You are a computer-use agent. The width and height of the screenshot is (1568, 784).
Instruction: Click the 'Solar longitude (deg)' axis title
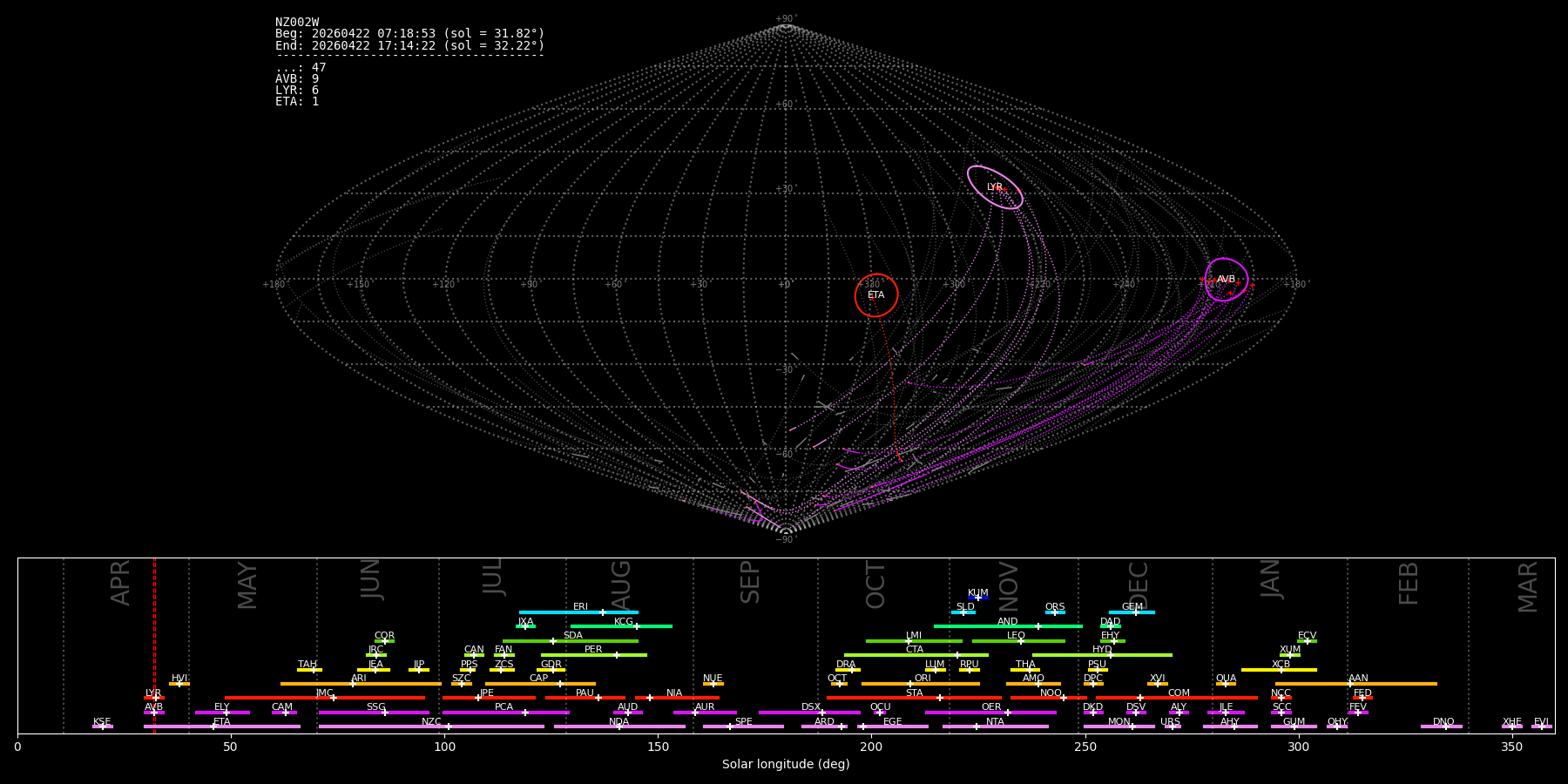(x=786, y=765)
